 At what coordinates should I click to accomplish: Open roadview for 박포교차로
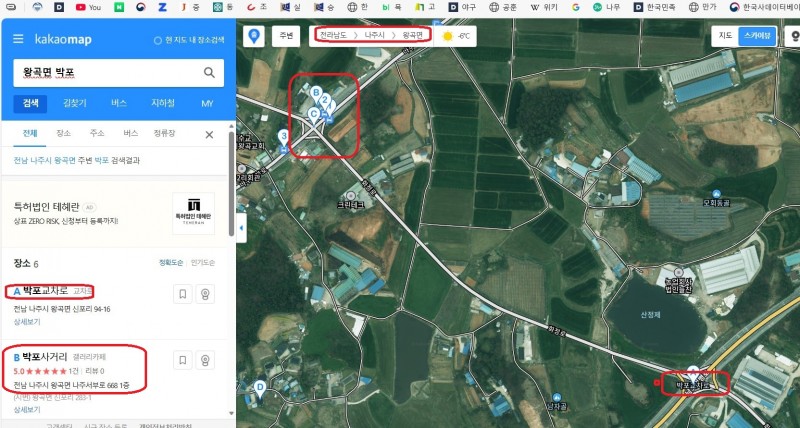[x=206, y=294]
